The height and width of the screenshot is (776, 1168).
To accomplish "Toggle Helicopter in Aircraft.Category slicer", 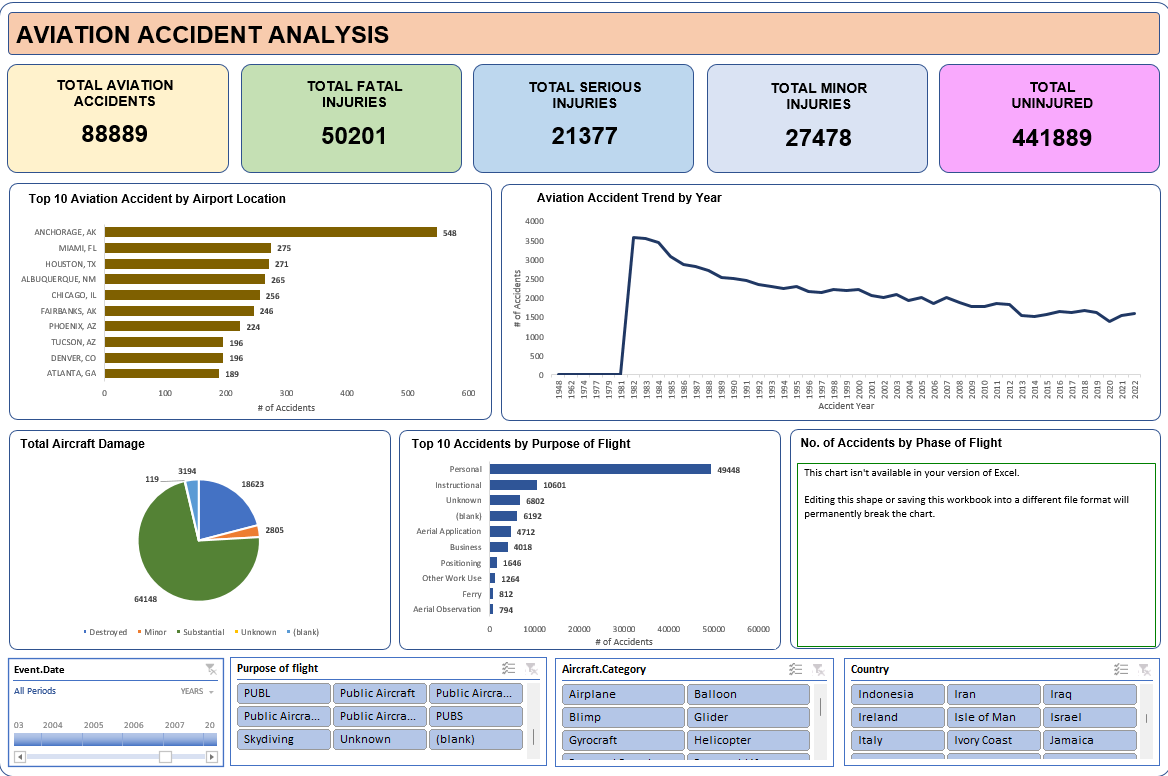I will (x=747, y=740).
